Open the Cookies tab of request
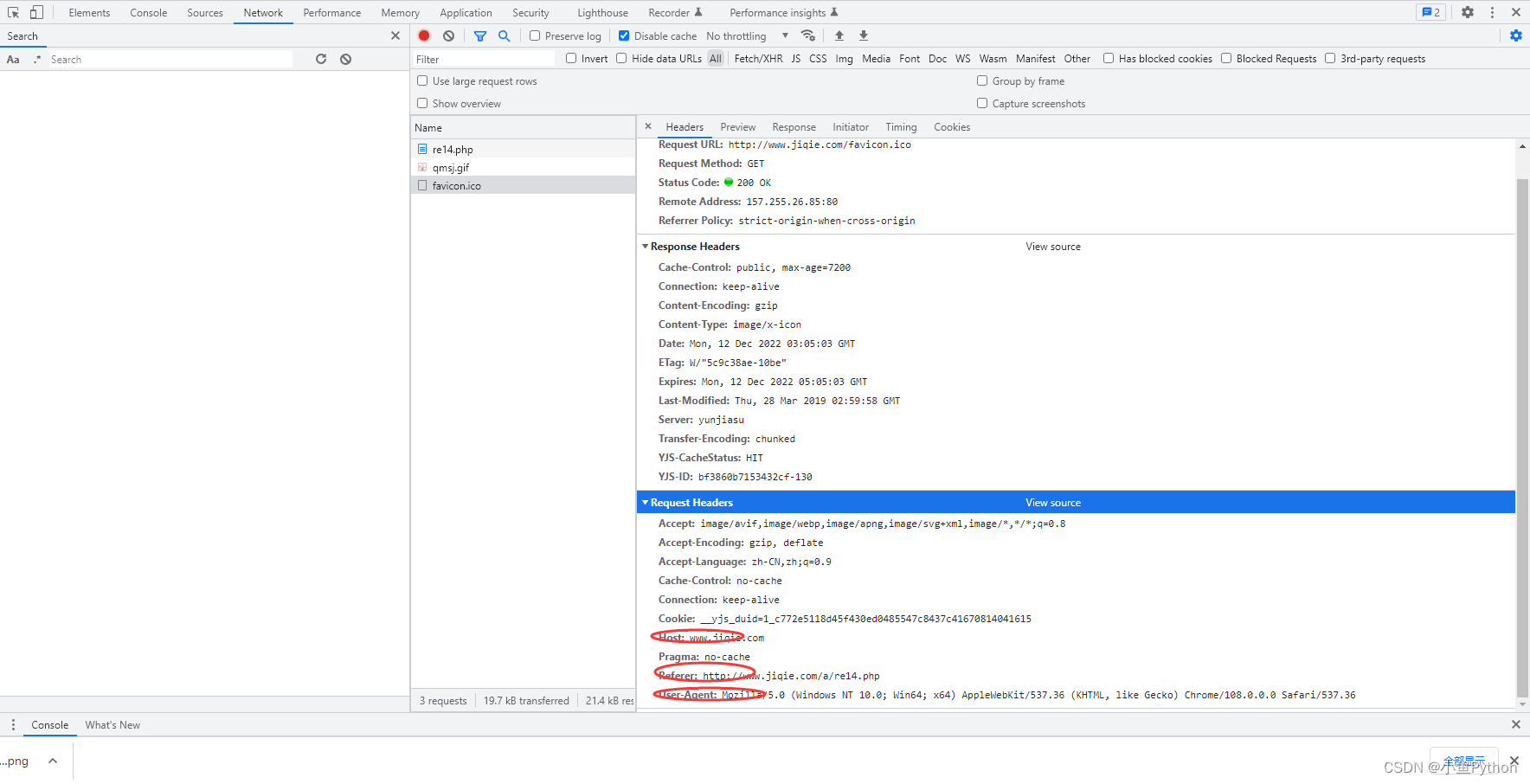 [x=952, y=126]
